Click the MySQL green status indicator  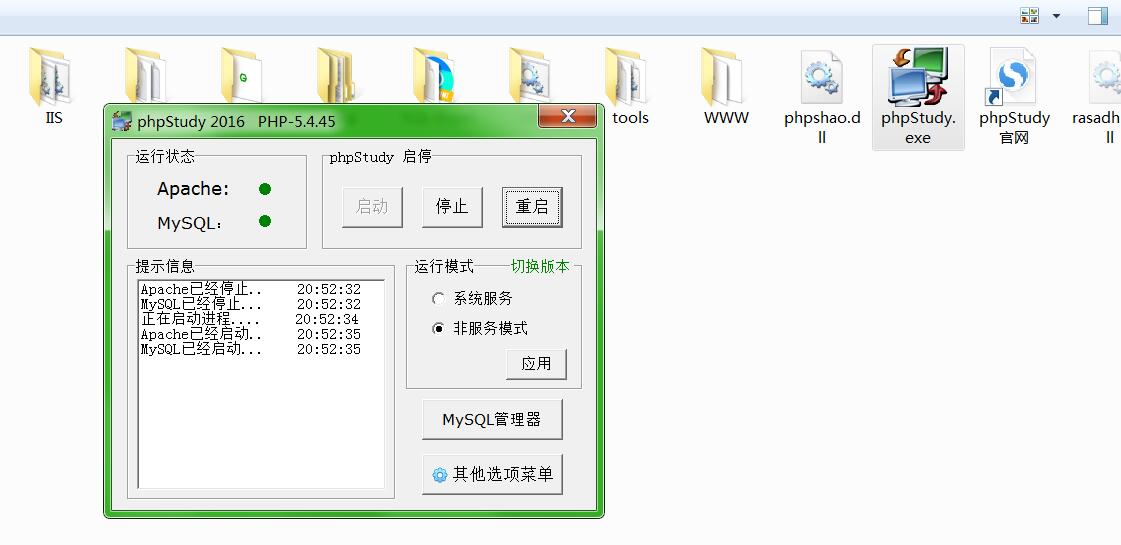tap(265, 221)
